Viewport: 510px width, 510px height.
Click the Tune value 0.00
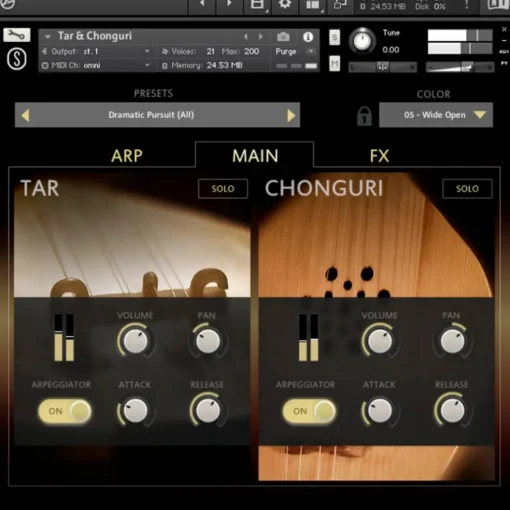[x=391, y=50]
